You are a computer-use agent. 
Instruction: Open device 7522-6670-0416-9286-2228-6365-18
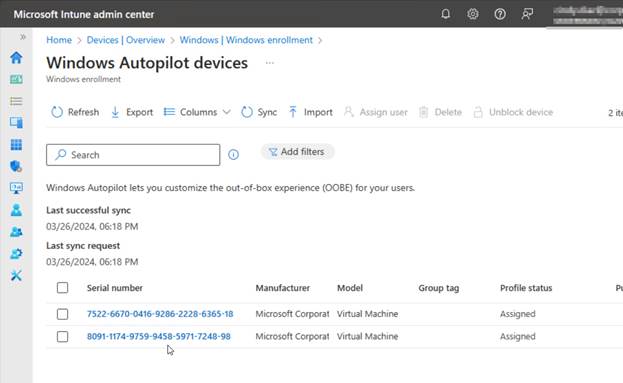[x=160, y=314]
